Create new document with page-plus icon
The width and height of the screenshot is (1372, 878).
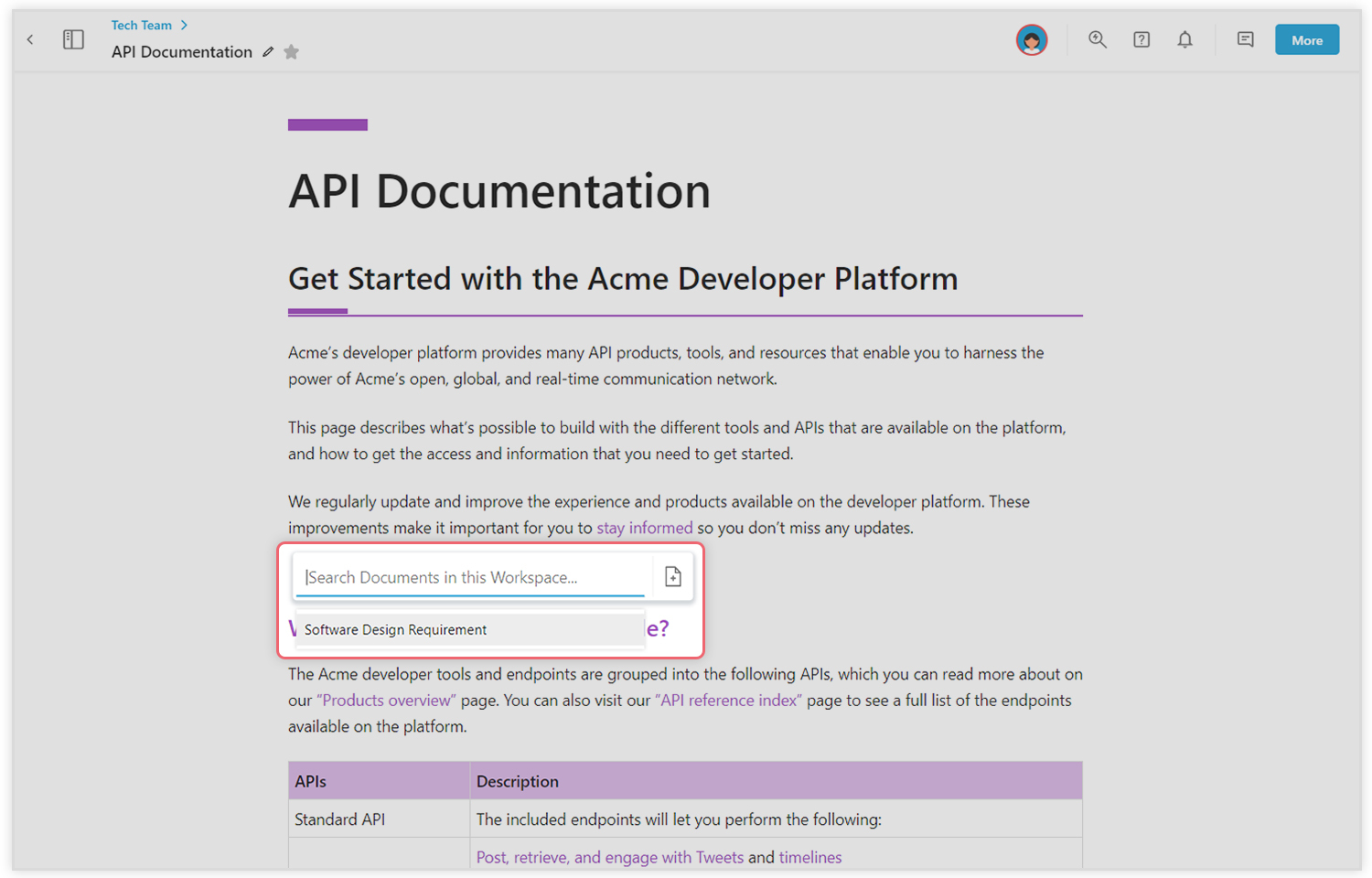[673, 576]
